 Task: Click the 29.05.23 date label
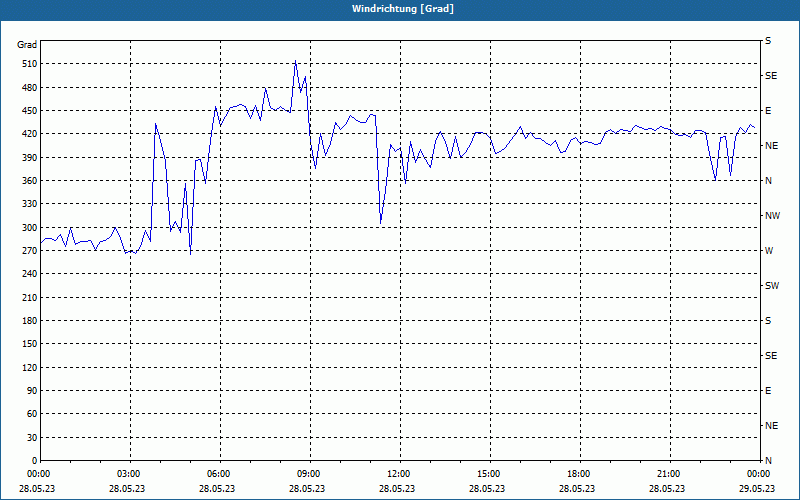757,488
